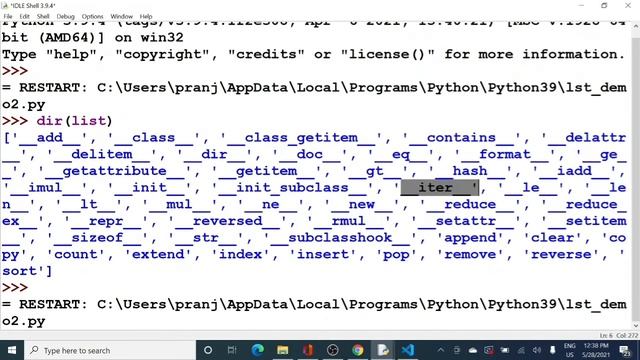
Task: Click the '__class_getitem__' entry
Action: pos(301,138)
